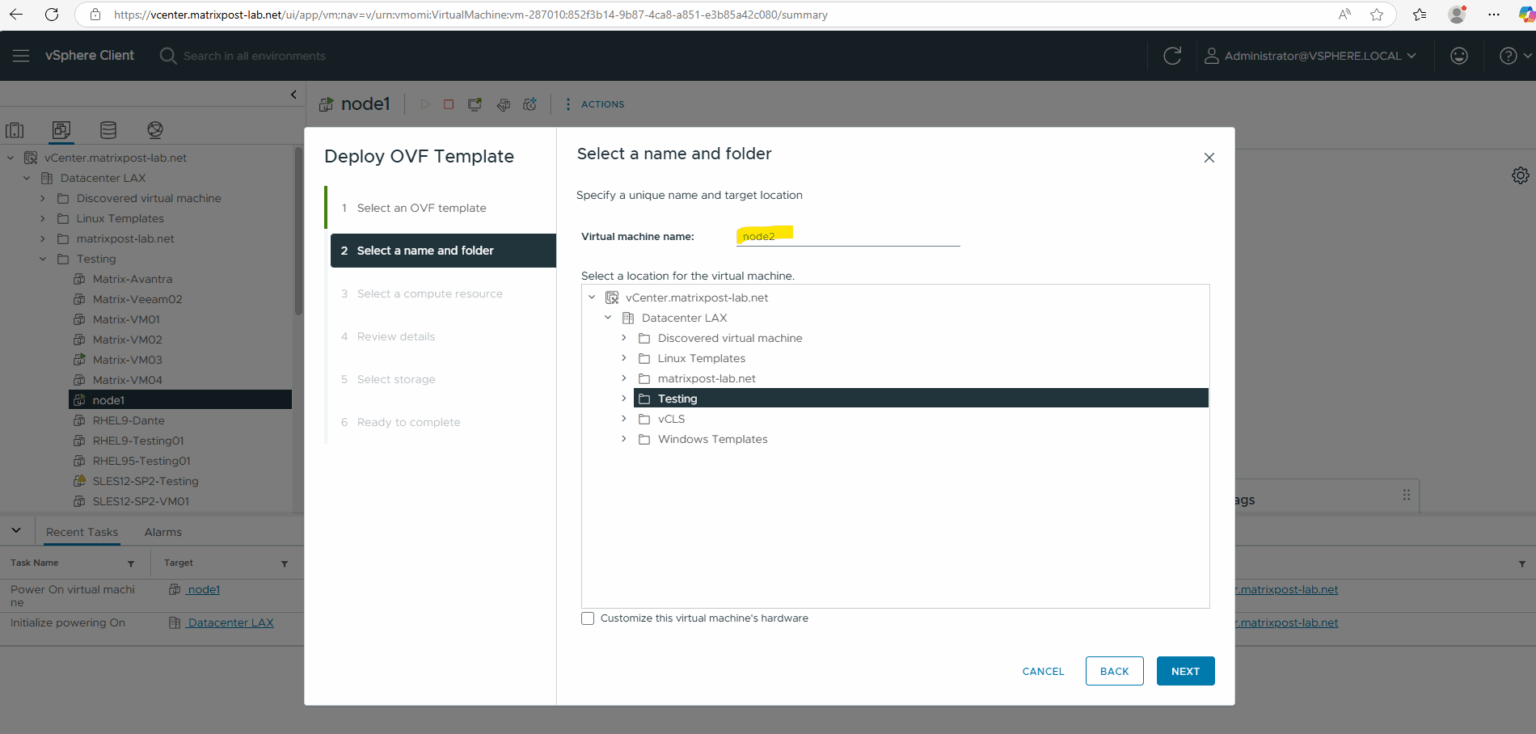1536x734 pixels.
Task: Open the help menu question mark icon
Action: (1507, 55)
